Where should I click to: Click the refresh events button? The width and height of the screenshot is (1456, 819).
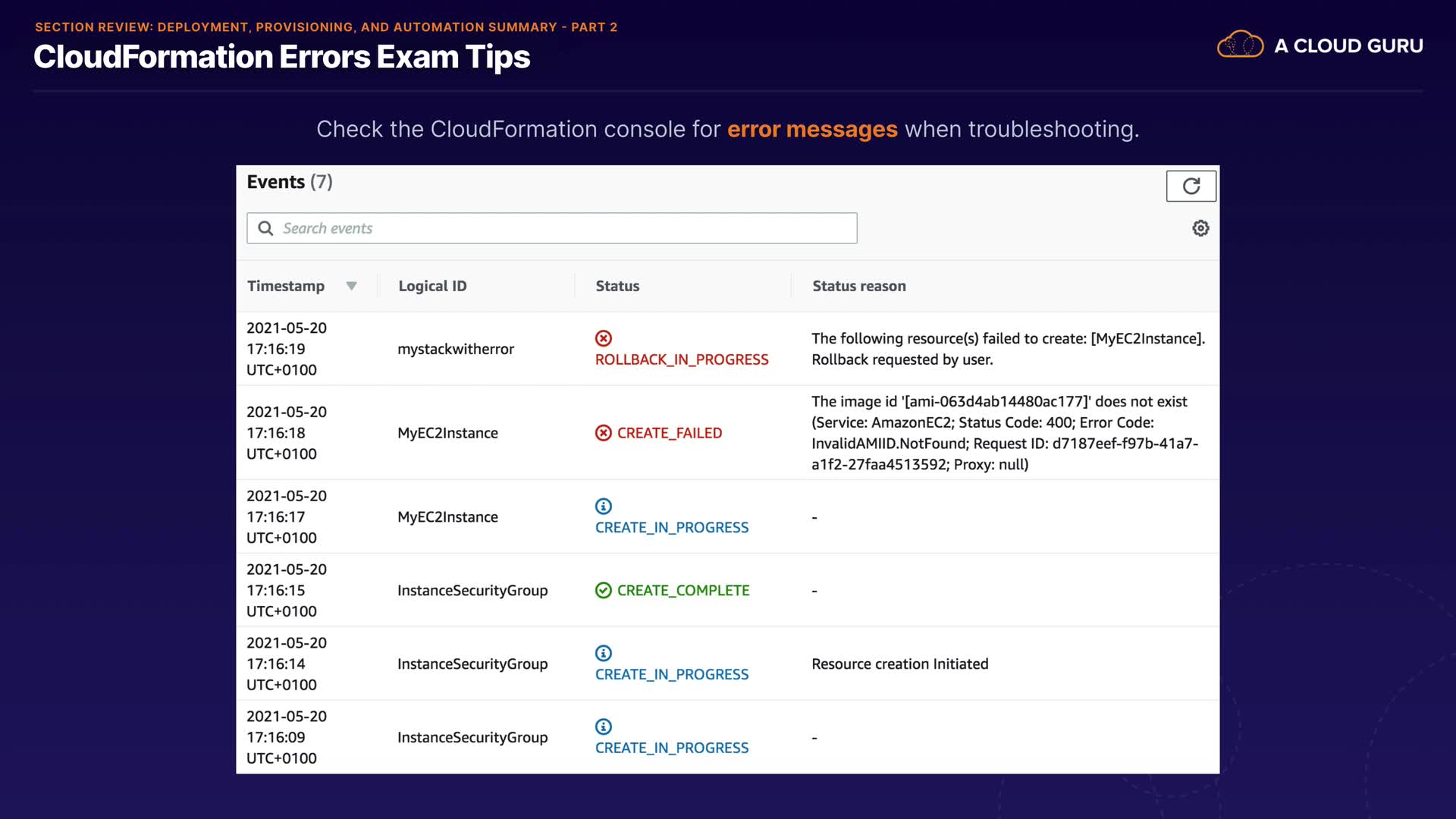click(x=1191, y=187)
